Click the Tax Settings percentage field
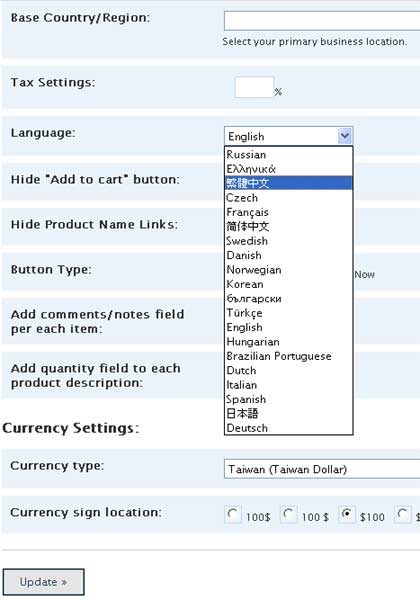Viewport: 420px width, 600px height. 254,87
